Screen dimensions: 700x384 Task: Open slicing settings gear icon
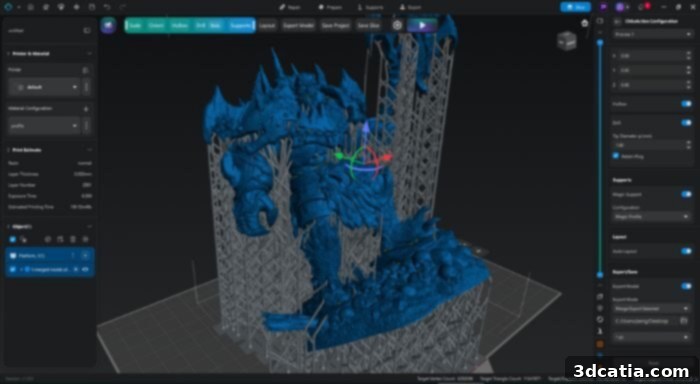(x=397, y=25)
